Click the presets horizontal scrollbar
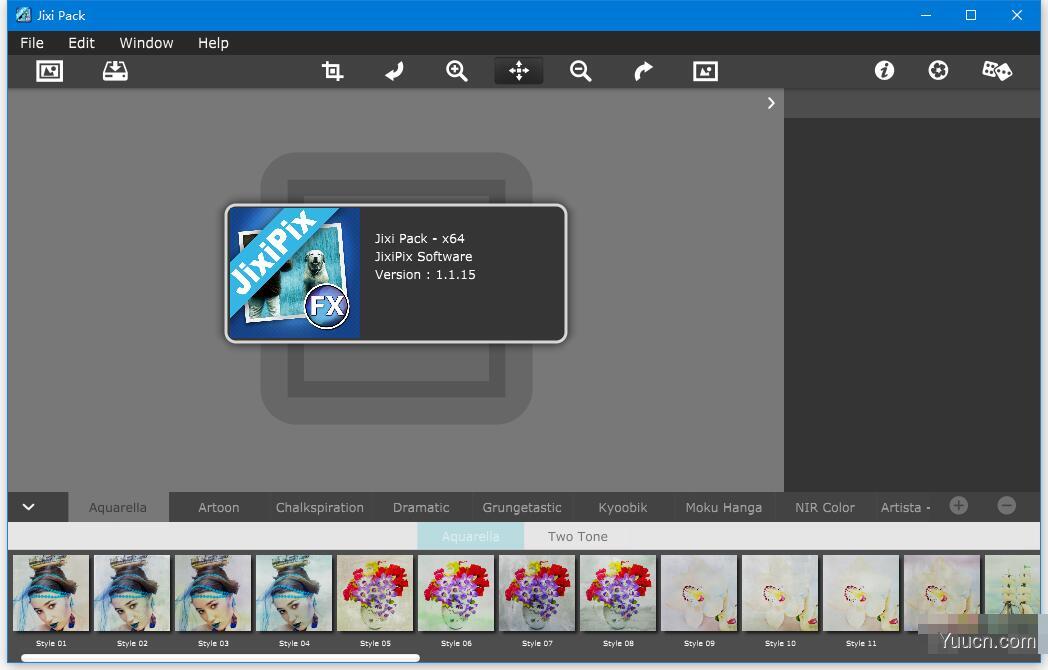This screenshot has height=670, width=1048. click(221, 658)
